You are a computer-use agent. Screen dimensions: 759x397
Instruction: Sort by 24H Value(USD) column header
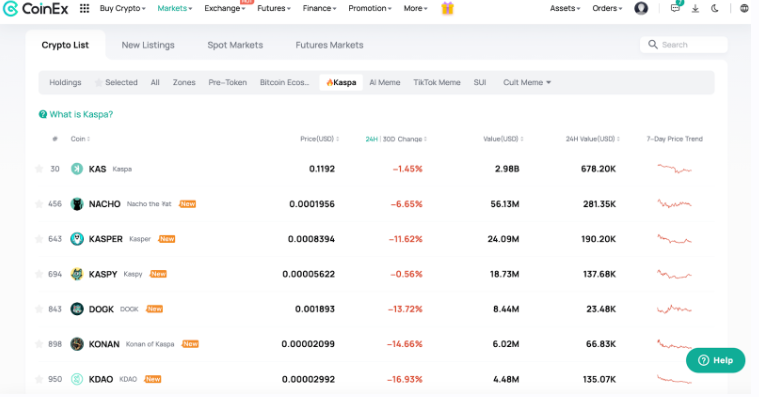pos(593,139)
